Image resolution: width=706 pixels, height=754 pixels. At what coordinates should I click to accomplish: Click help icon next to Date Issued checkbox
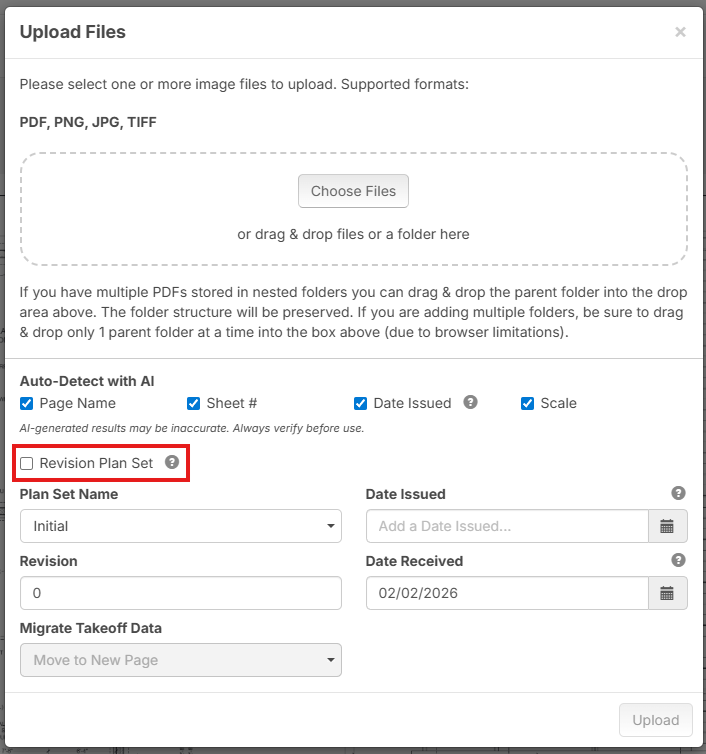(x=470, y=403)
